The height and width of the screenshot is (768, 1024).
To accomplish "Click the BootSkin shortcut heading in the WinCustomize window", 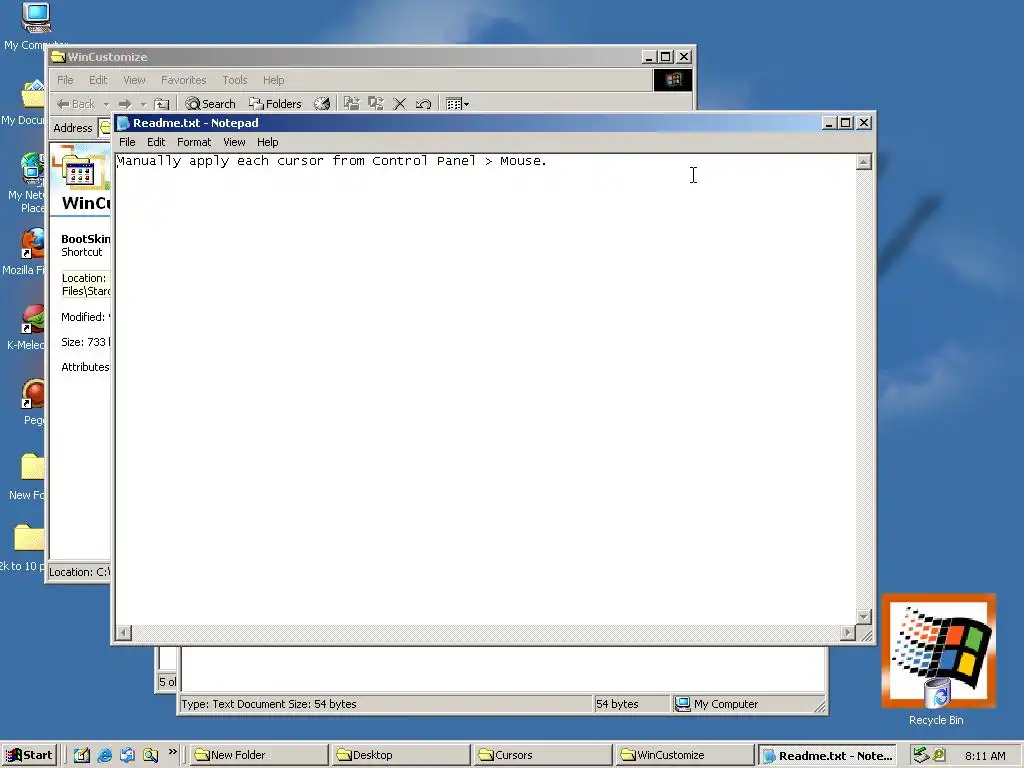I will point(86,239).
